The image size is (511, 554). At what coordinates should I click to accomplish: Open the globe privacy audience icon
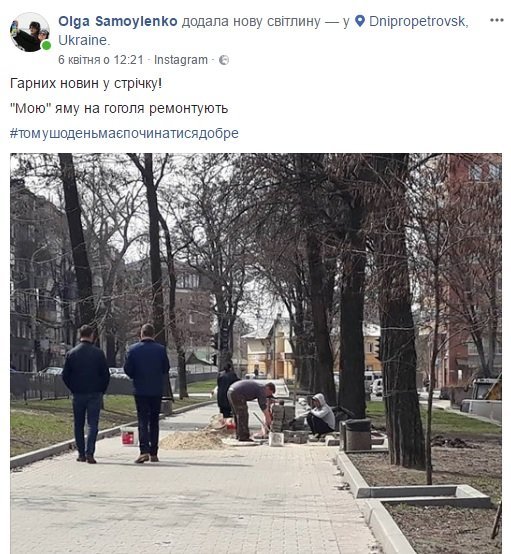pyautogui.click(x=224, y=60)
